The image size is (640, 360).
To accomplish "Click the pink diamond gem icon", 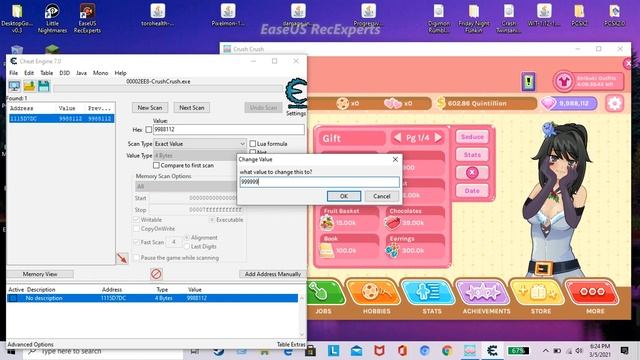I will click(549, 104).
